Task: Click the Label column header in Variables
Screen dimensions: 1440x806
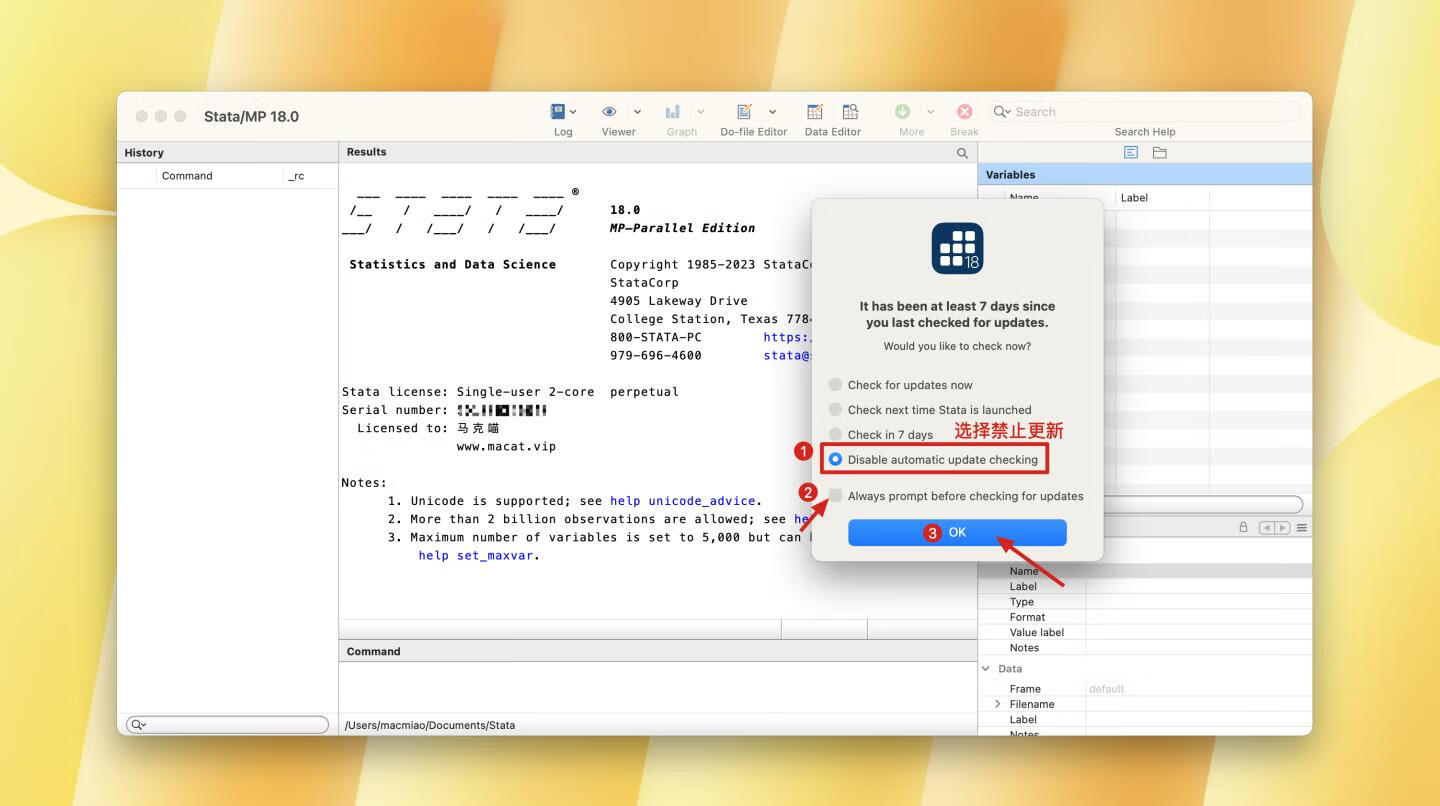Action: [1134, 198]
